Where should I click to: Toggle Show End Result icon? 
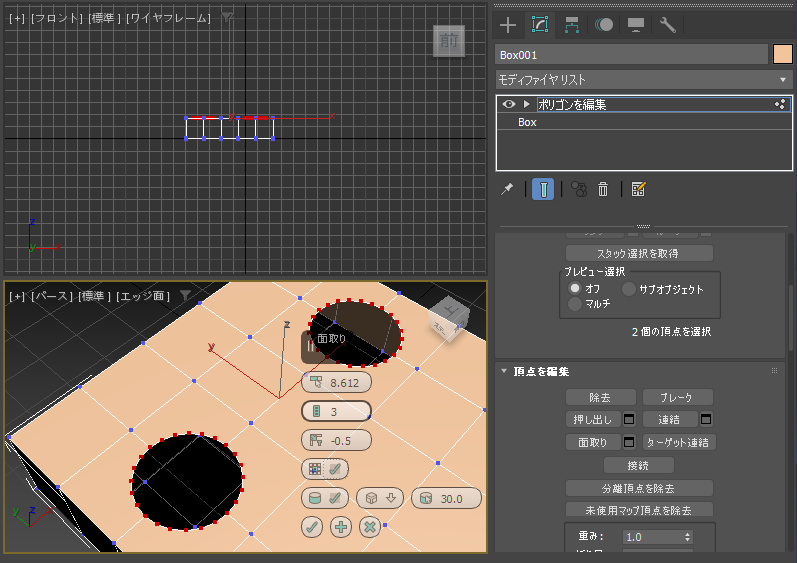click(543, 190)
